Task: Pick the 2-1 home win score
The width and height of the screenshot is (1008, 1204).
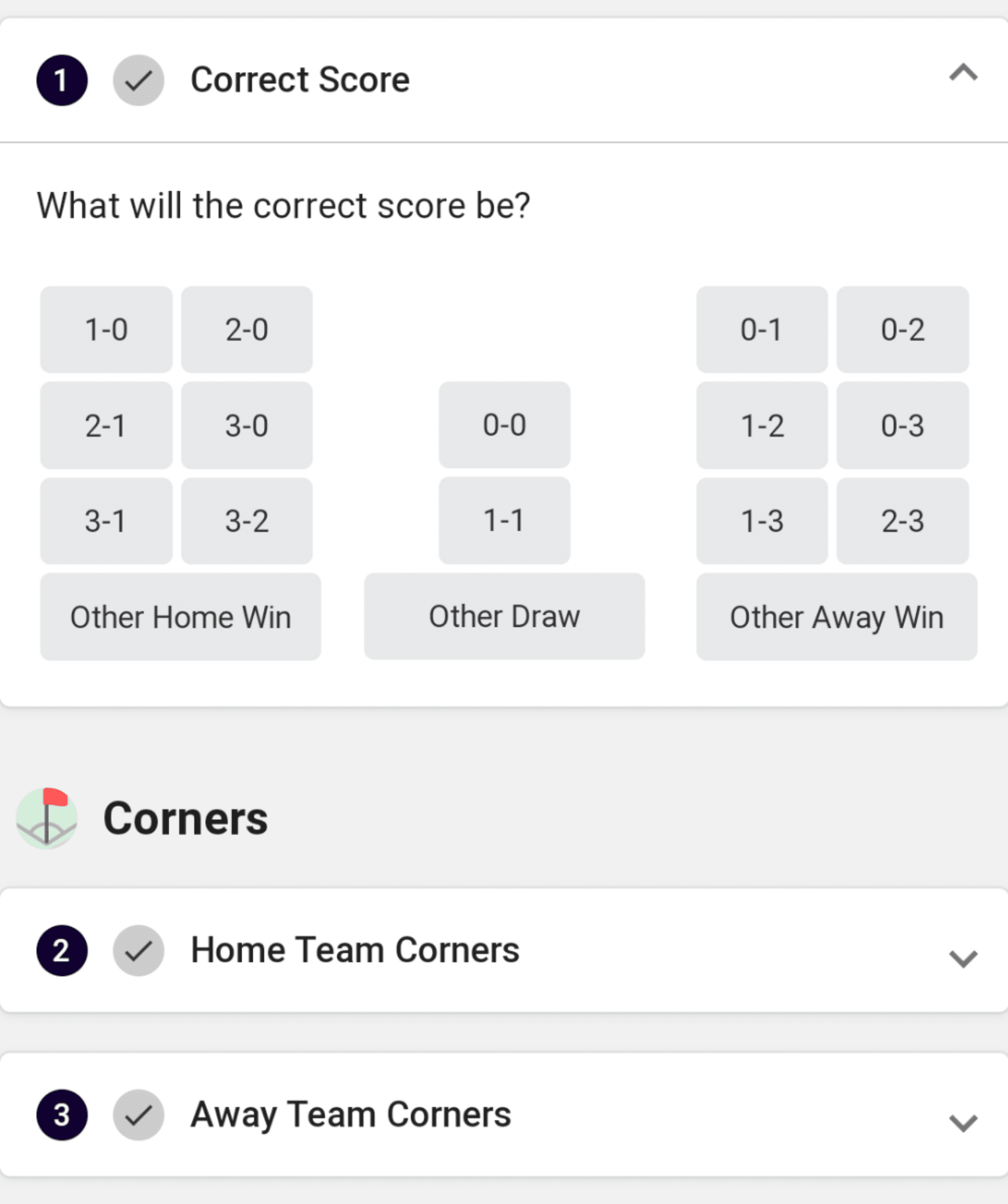Action: point(106,426)
